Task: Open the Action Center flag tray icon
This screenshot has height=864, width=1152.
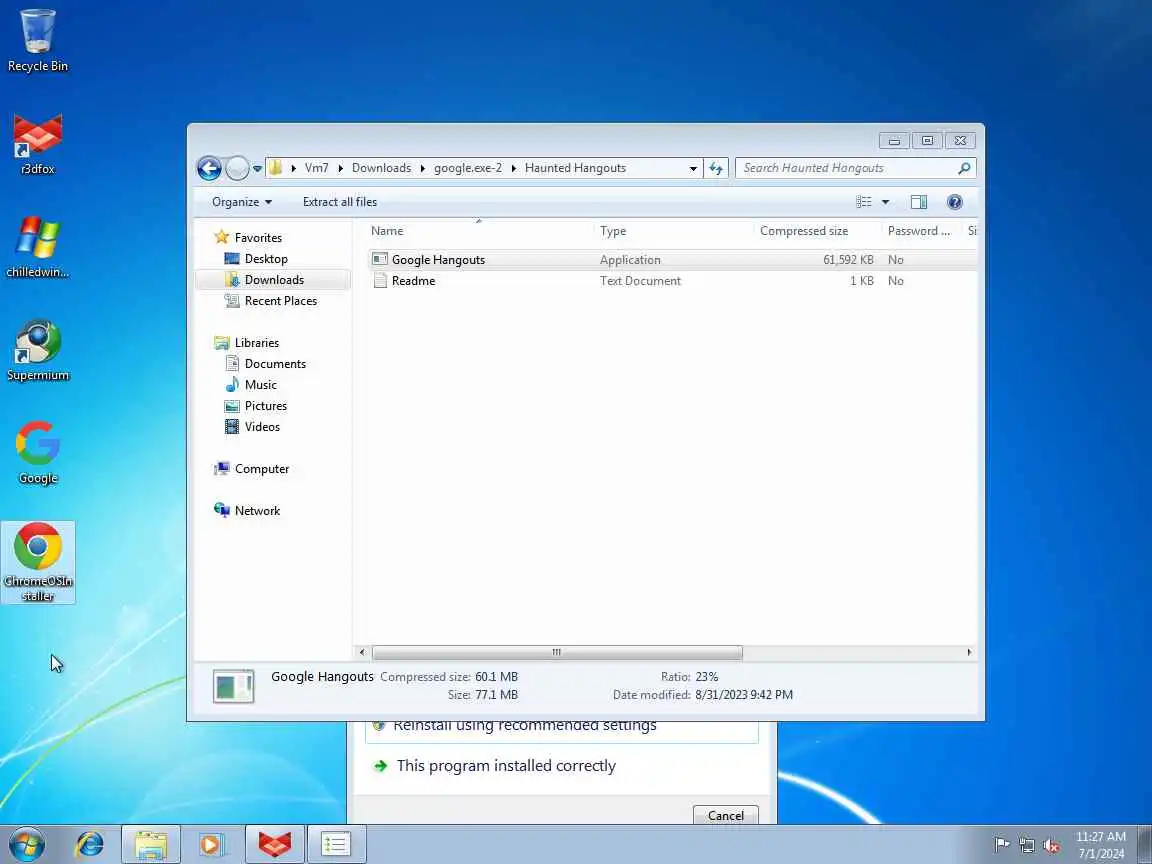Action: point(1001,845)
